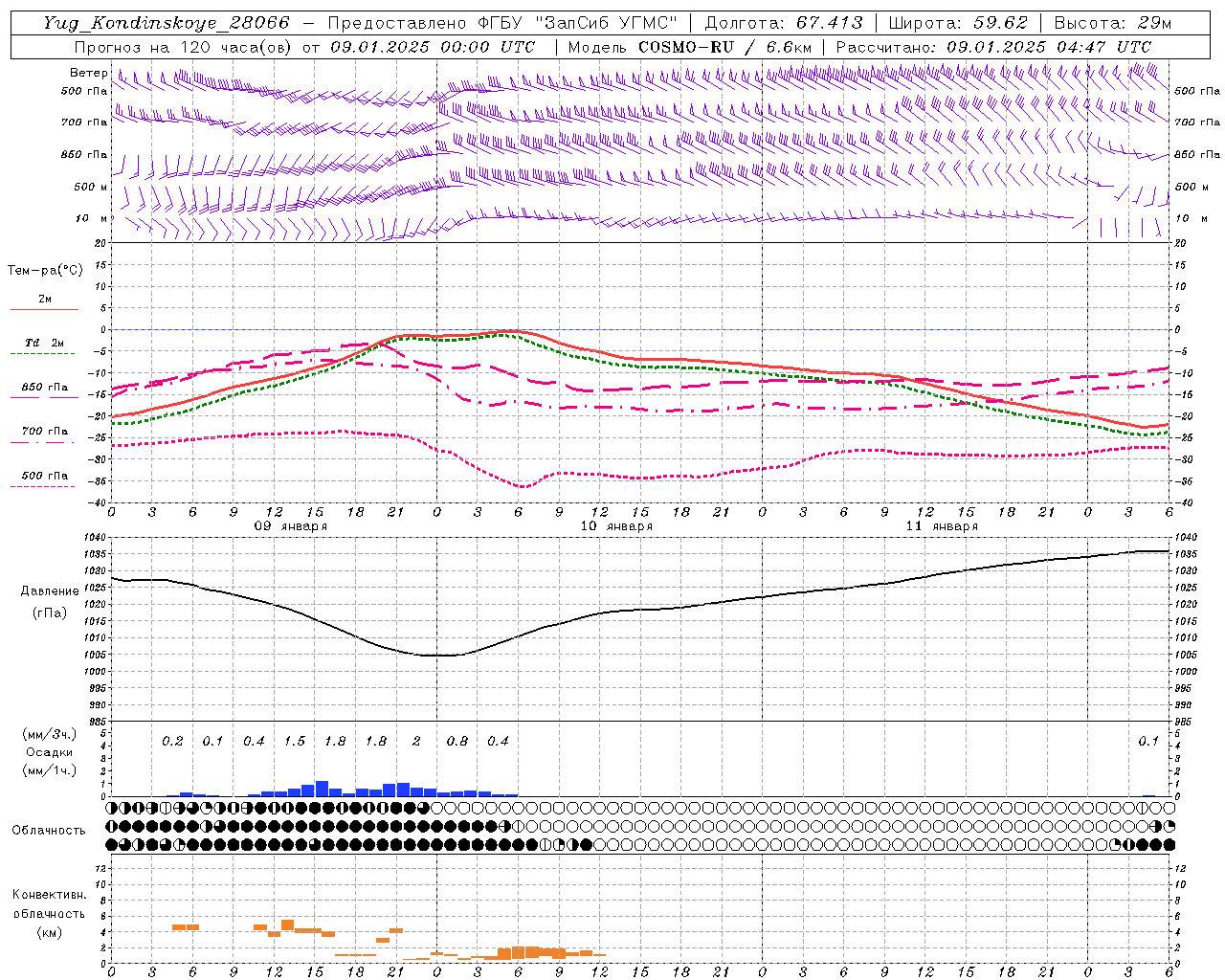
Task: Click the Облачность cloudiness row label
Action: point(49,830)
